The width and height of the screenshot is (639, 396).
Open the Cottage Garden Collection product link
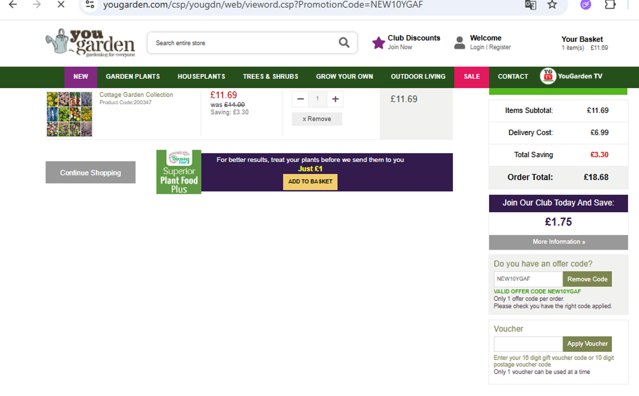click(x=136, y=95)
